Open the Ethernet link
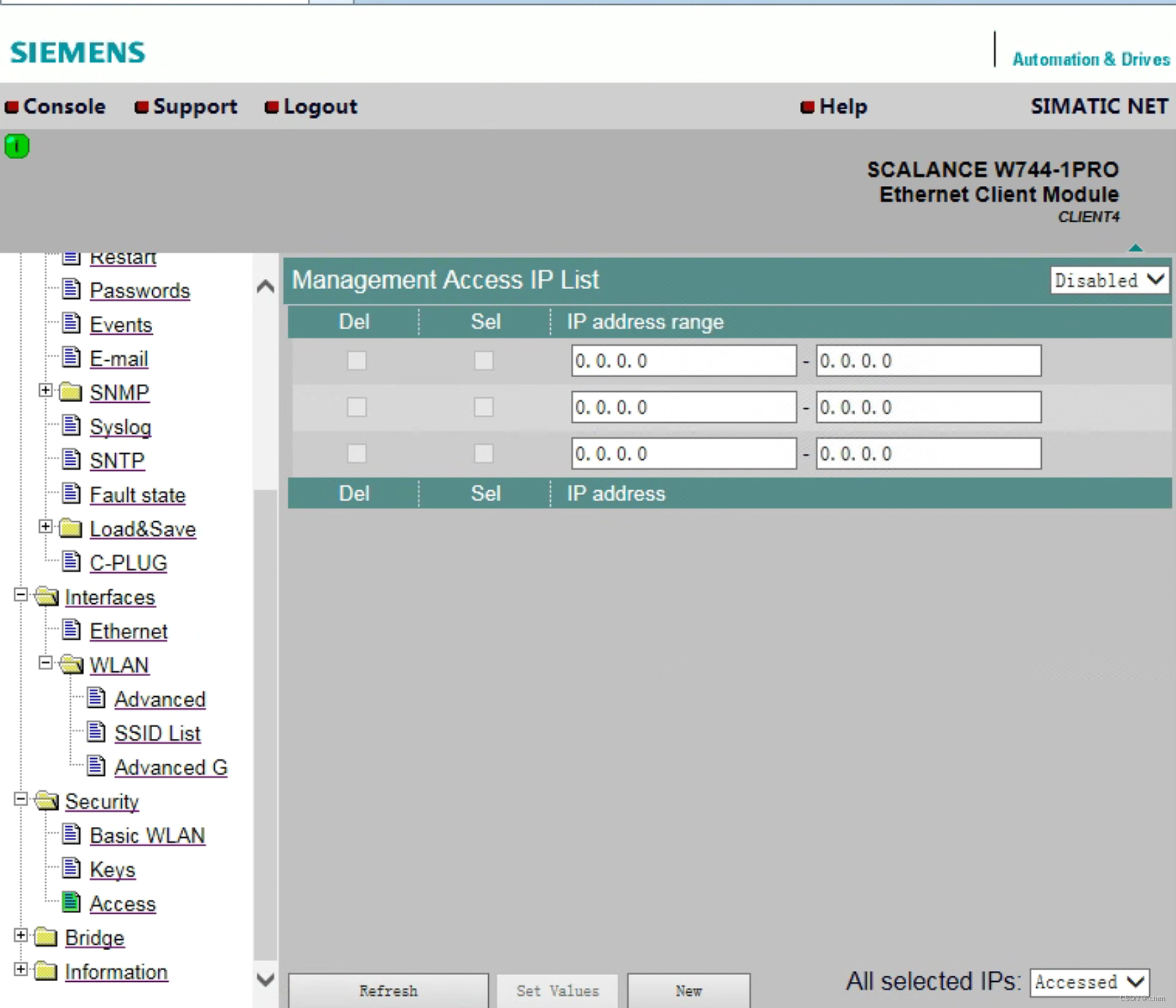The image size is (1176, 1008). click(129, 631)
